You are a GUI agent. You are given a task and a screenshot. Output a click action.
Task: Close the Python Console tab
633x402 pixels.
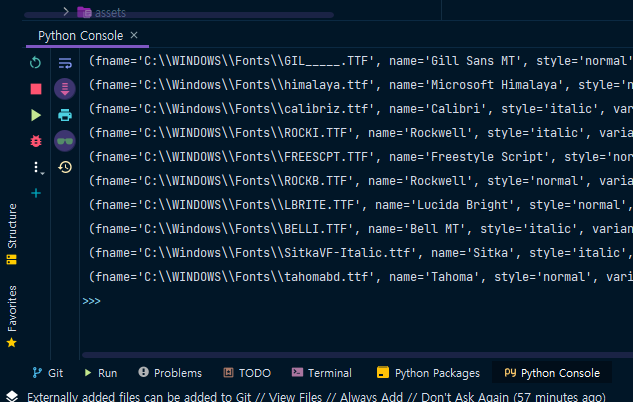click(134, 36)
